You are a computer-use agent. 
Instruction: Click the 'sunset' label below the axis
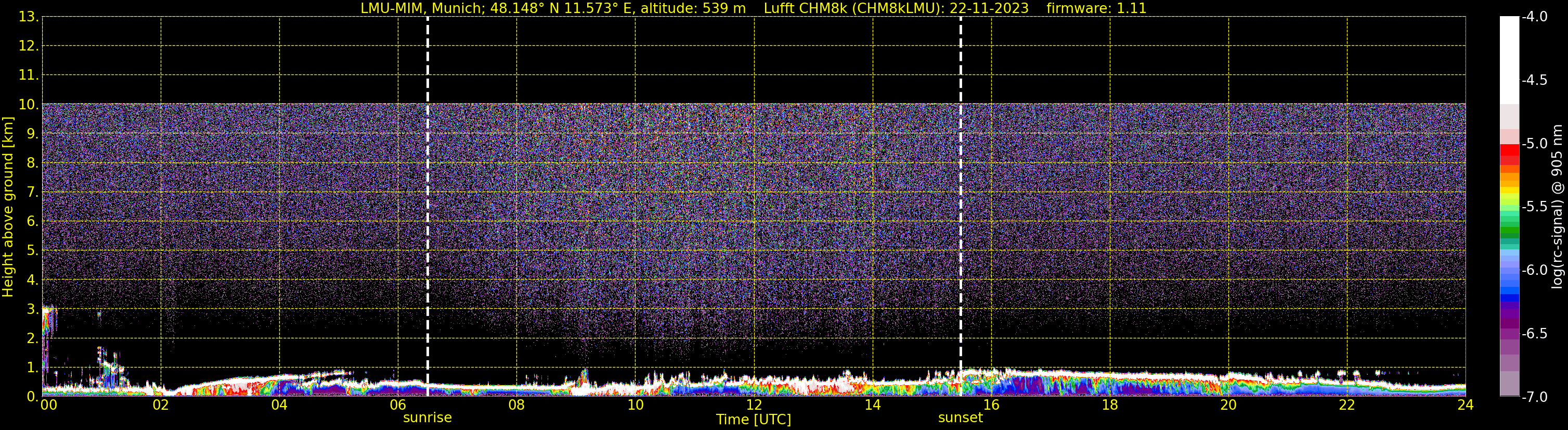coord(961,418)
